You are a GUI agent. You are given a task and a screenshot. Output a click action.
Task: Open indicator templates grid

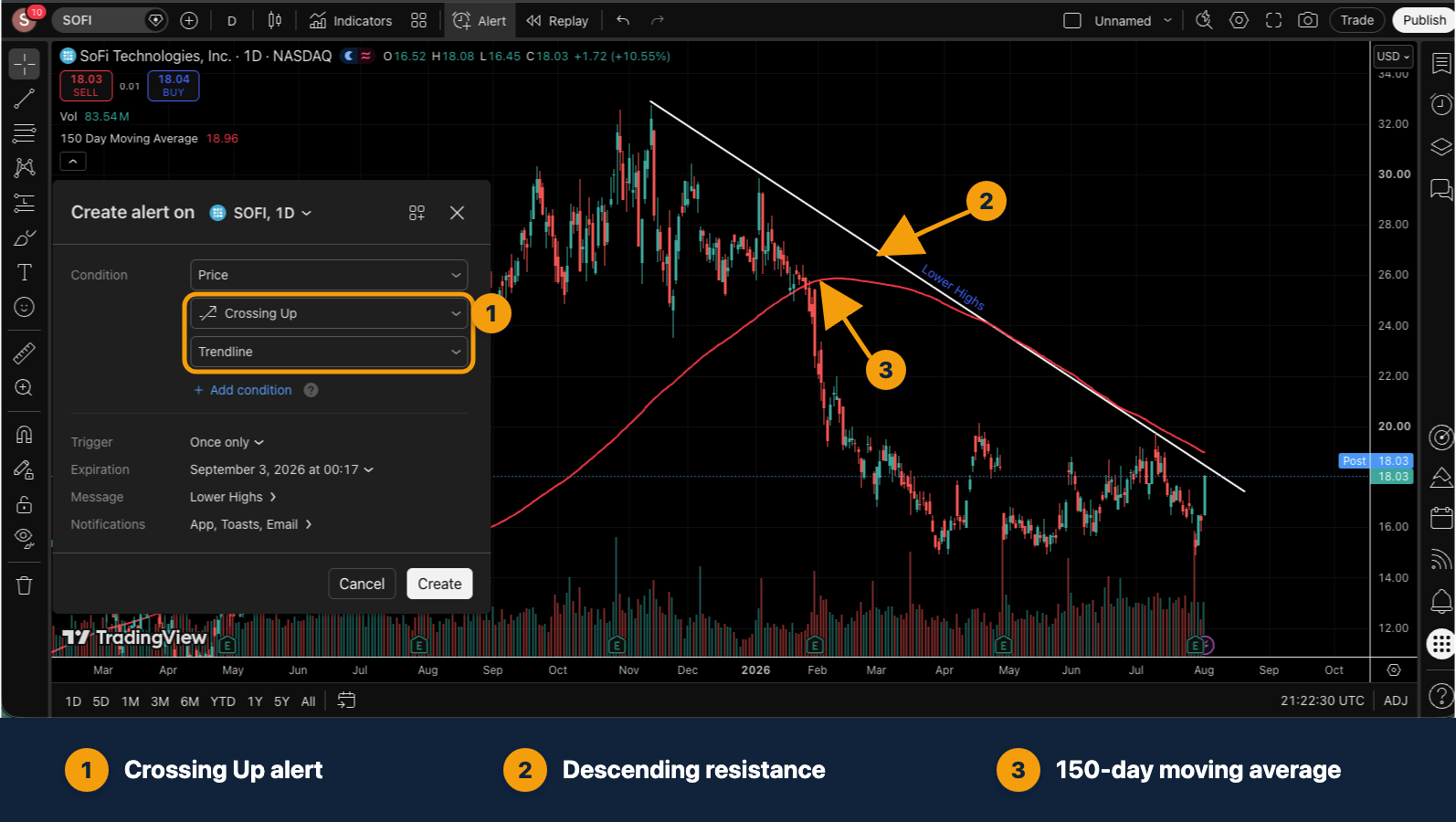click(x=418, y=20)
